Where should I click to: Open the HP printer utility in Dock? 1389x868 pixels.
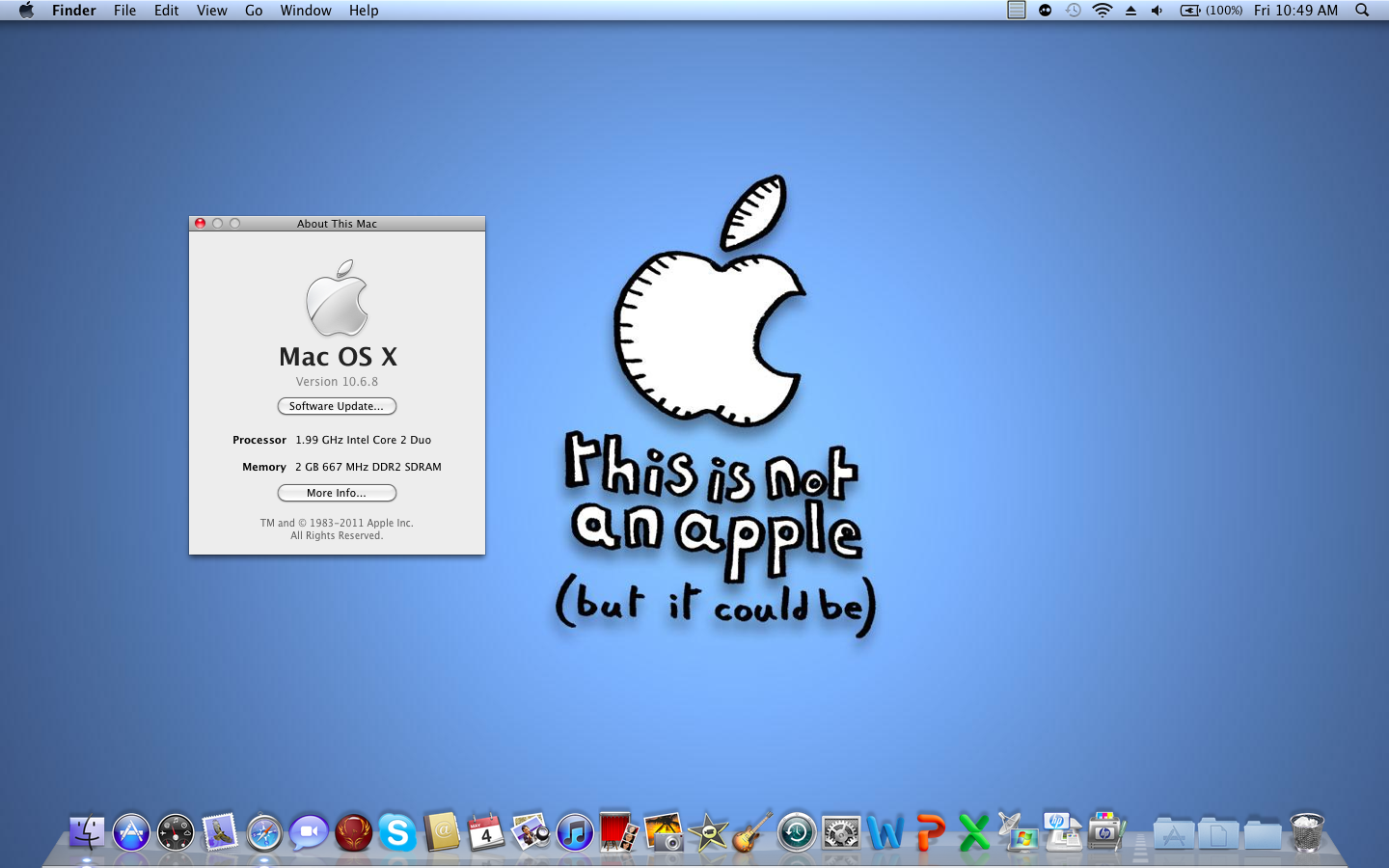1107,832
